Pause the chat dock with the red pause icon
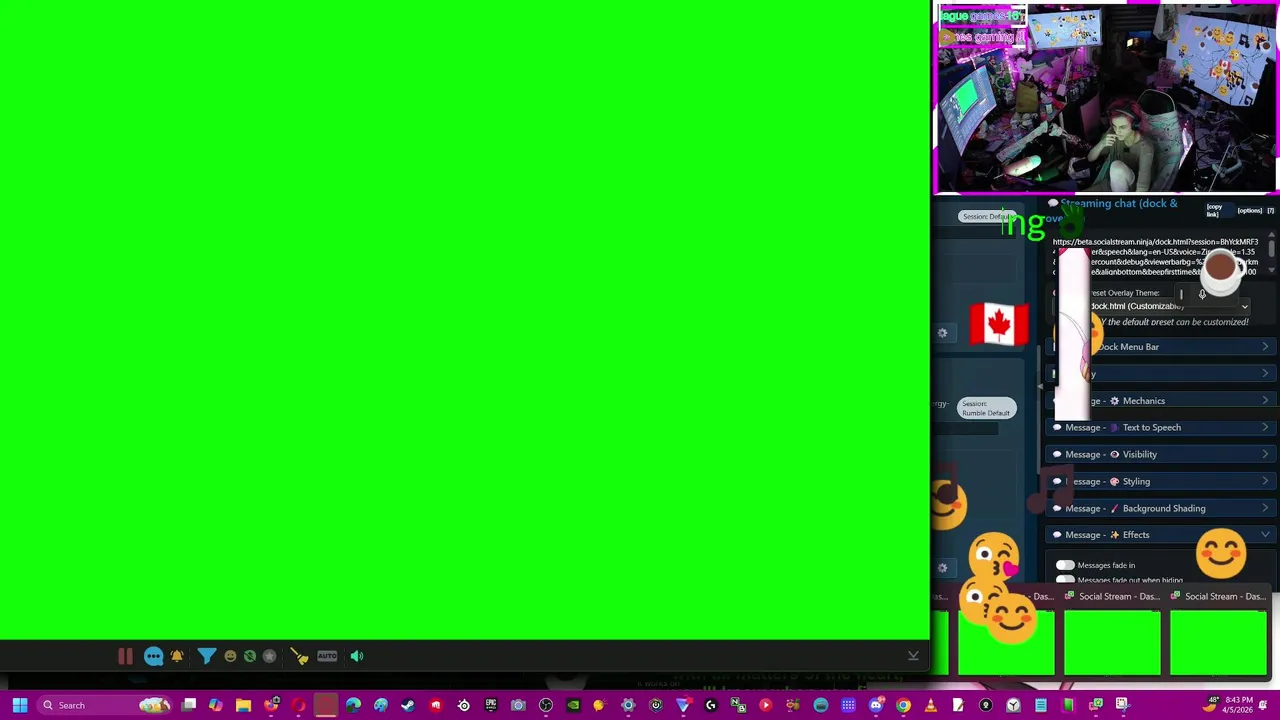The height and width of the screenshot is (720, 1280). click(x=125, y=656)
